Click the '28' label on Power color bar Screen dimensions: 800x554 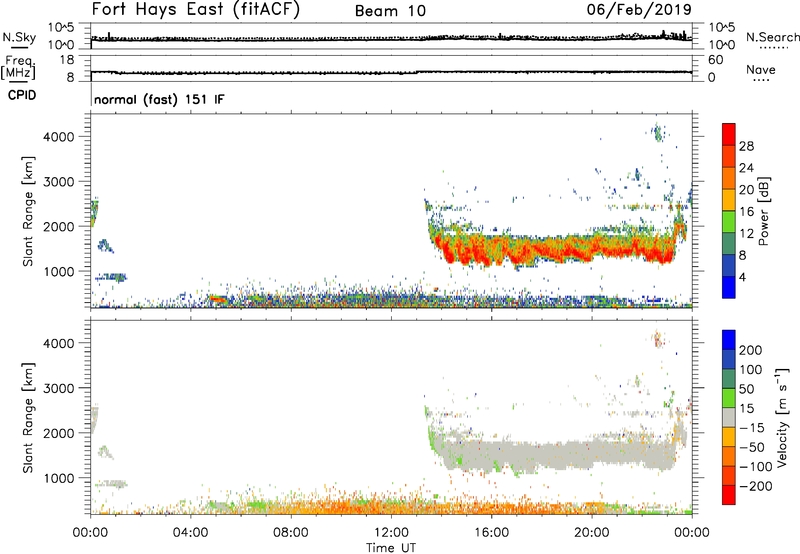(746, 146)
